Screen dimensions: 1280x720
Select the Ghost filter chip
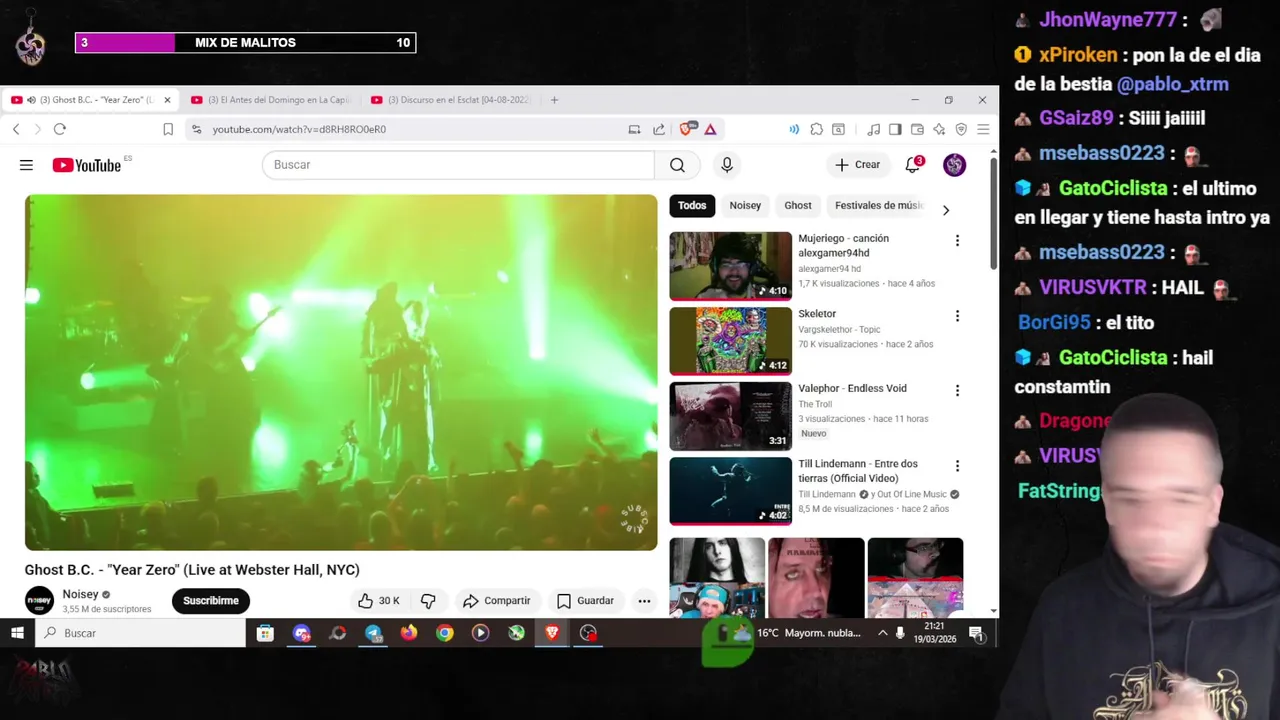click(x=798, y=206)
